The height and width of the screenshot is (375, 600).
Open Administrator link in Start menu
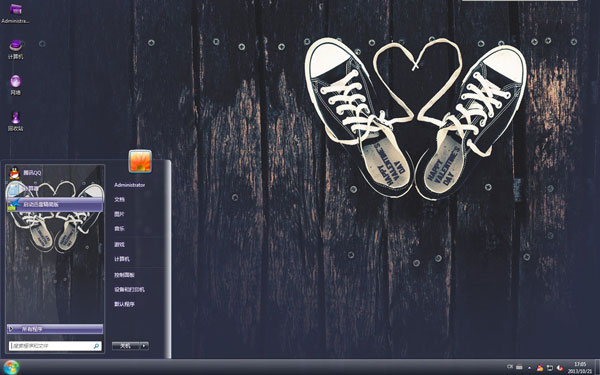click(129, 185)
